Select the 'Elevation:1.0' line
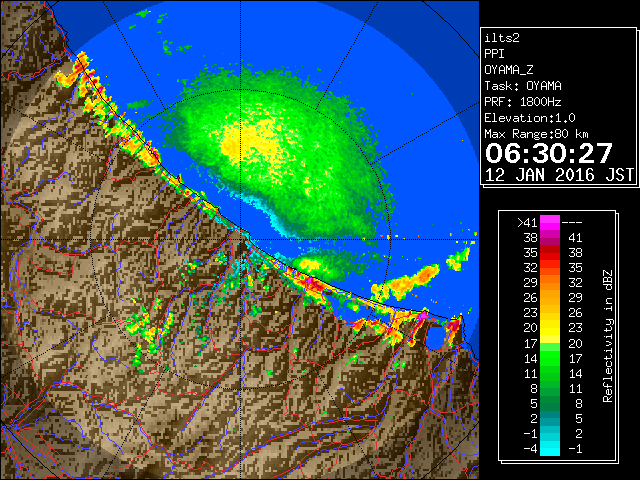Image resolution: width=640 pixels, height=480 pixels. coord(530,118)
